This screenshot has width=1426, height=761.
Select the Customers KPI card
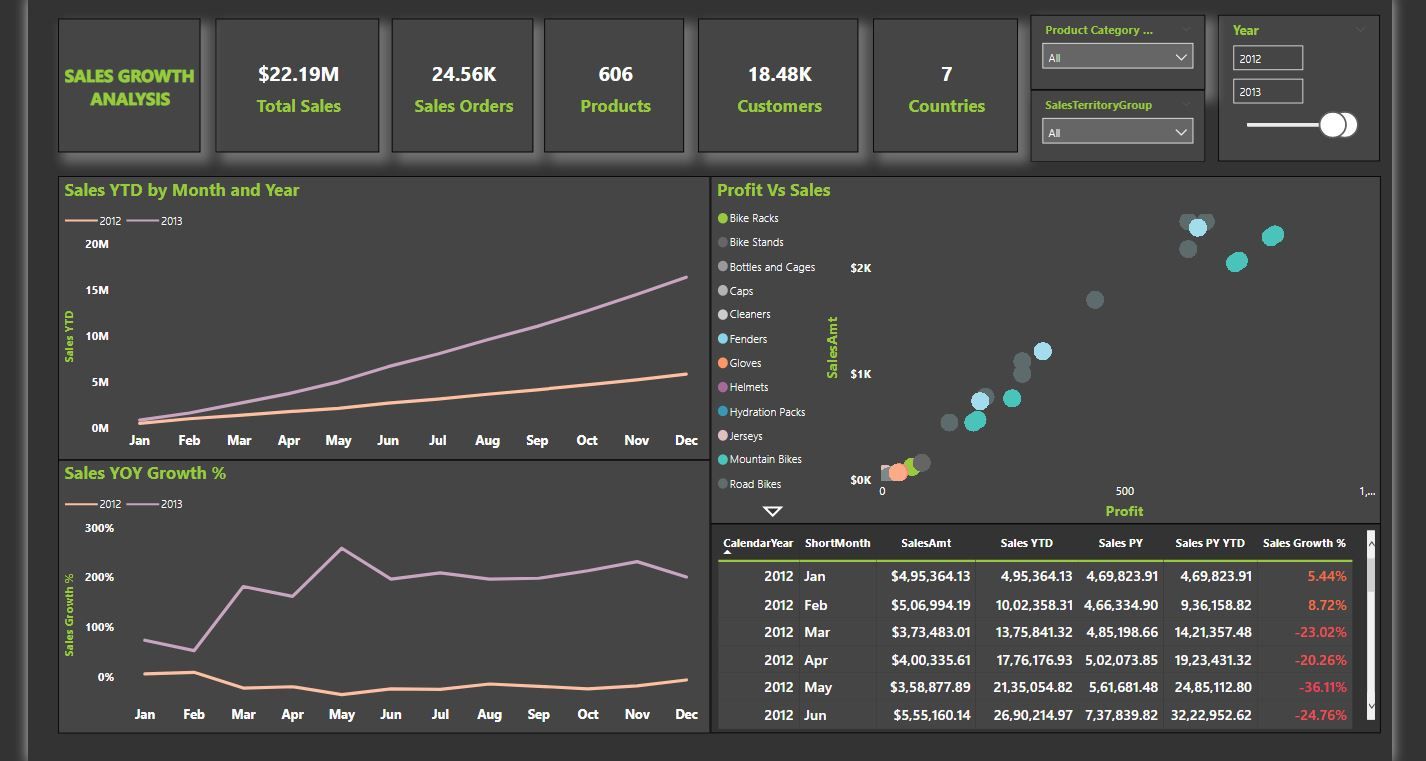tap(779, 87)
